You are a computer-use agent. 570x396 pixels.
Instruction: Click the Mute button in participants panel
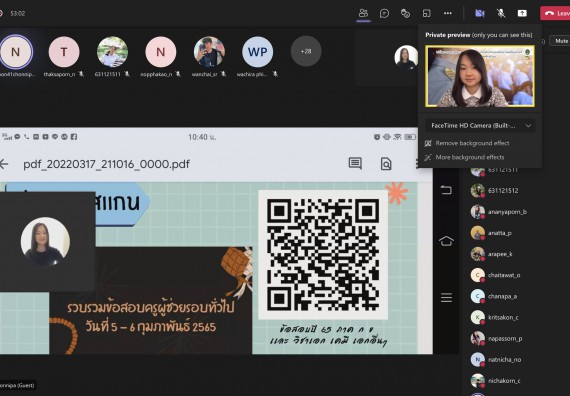point(560,41)
